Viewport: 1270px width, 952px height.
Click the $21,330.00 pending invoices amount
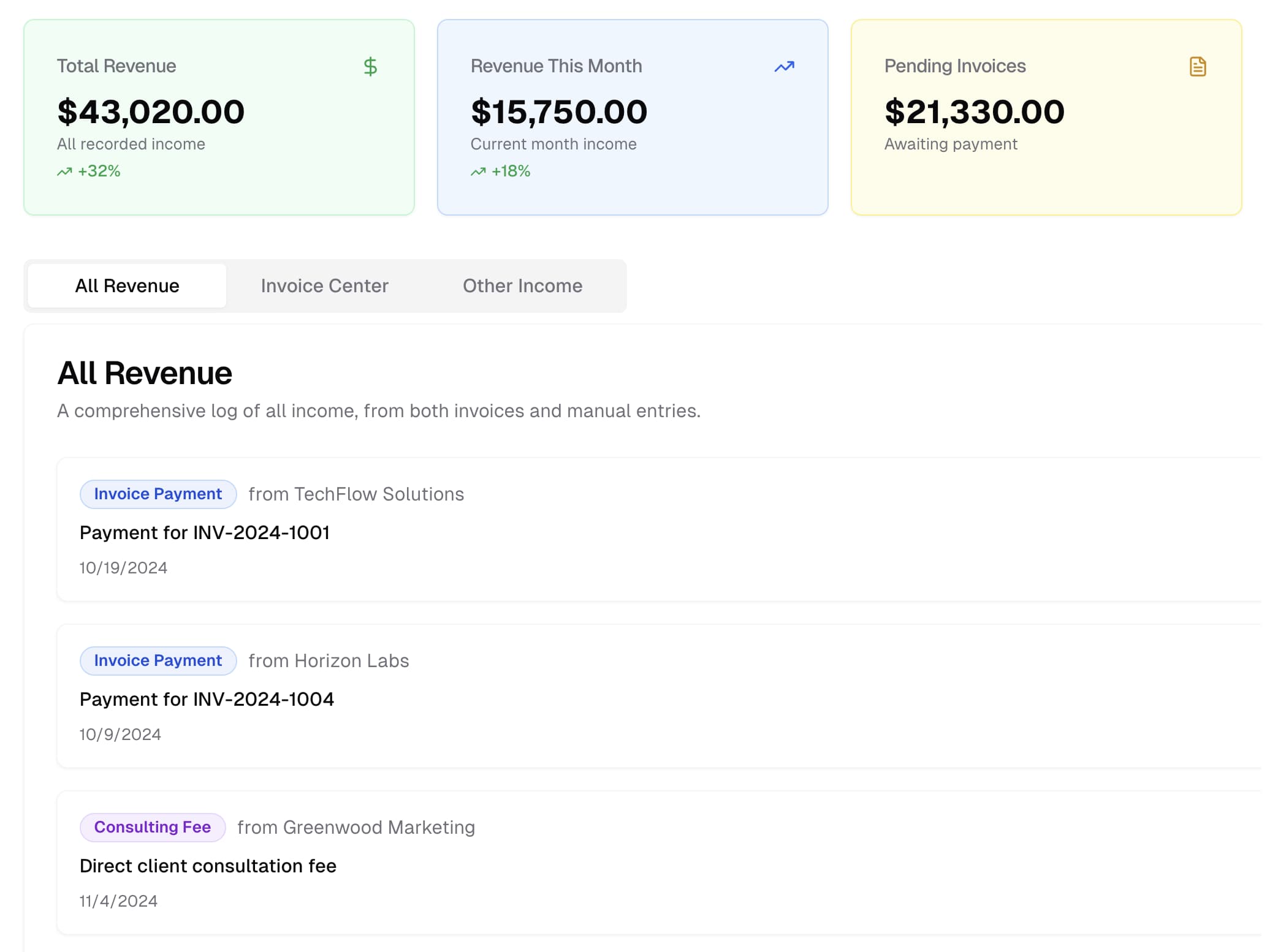[x=974, y=111]
